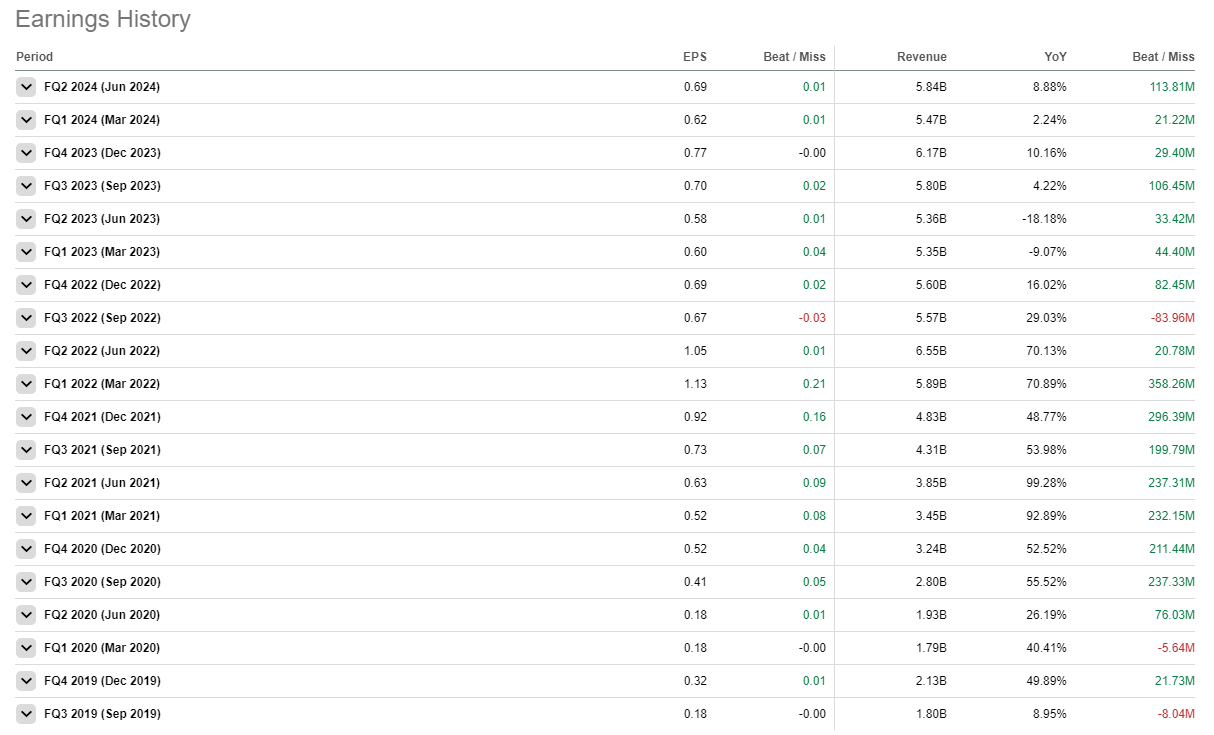Image resolution: width=1214 pixels, height=735 pixels.
Task: Click chevron beside FQ3 2019 (Sep 2019)
Action: tap(27, 714)
